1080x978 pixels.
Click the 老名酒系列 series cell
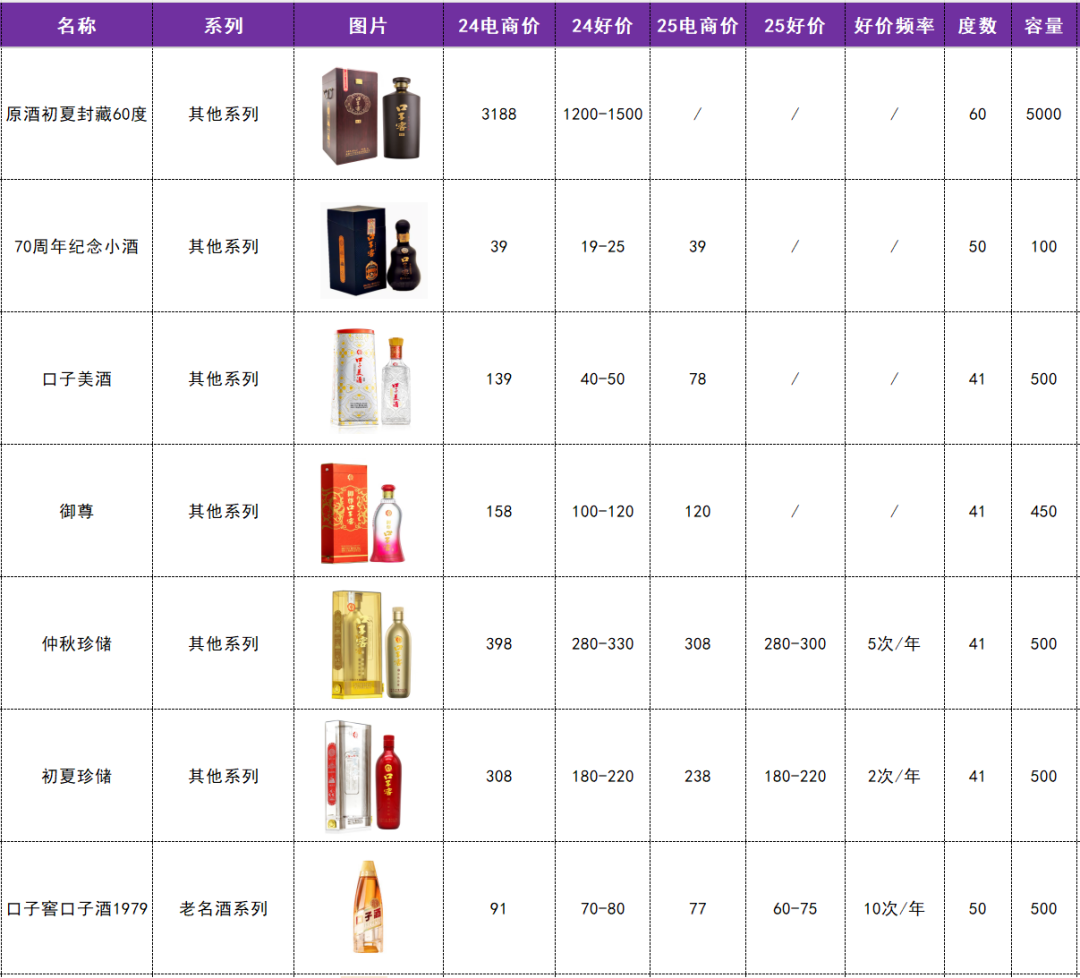(223, 908)
